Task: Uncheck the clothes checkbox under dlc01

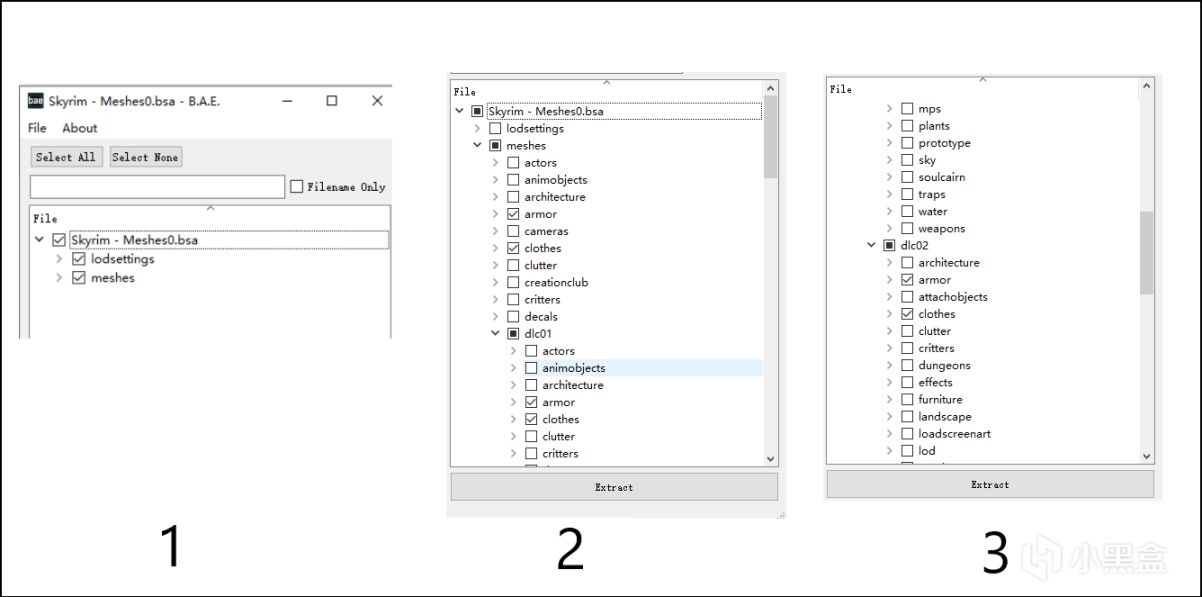Action: tap(531, 419)
